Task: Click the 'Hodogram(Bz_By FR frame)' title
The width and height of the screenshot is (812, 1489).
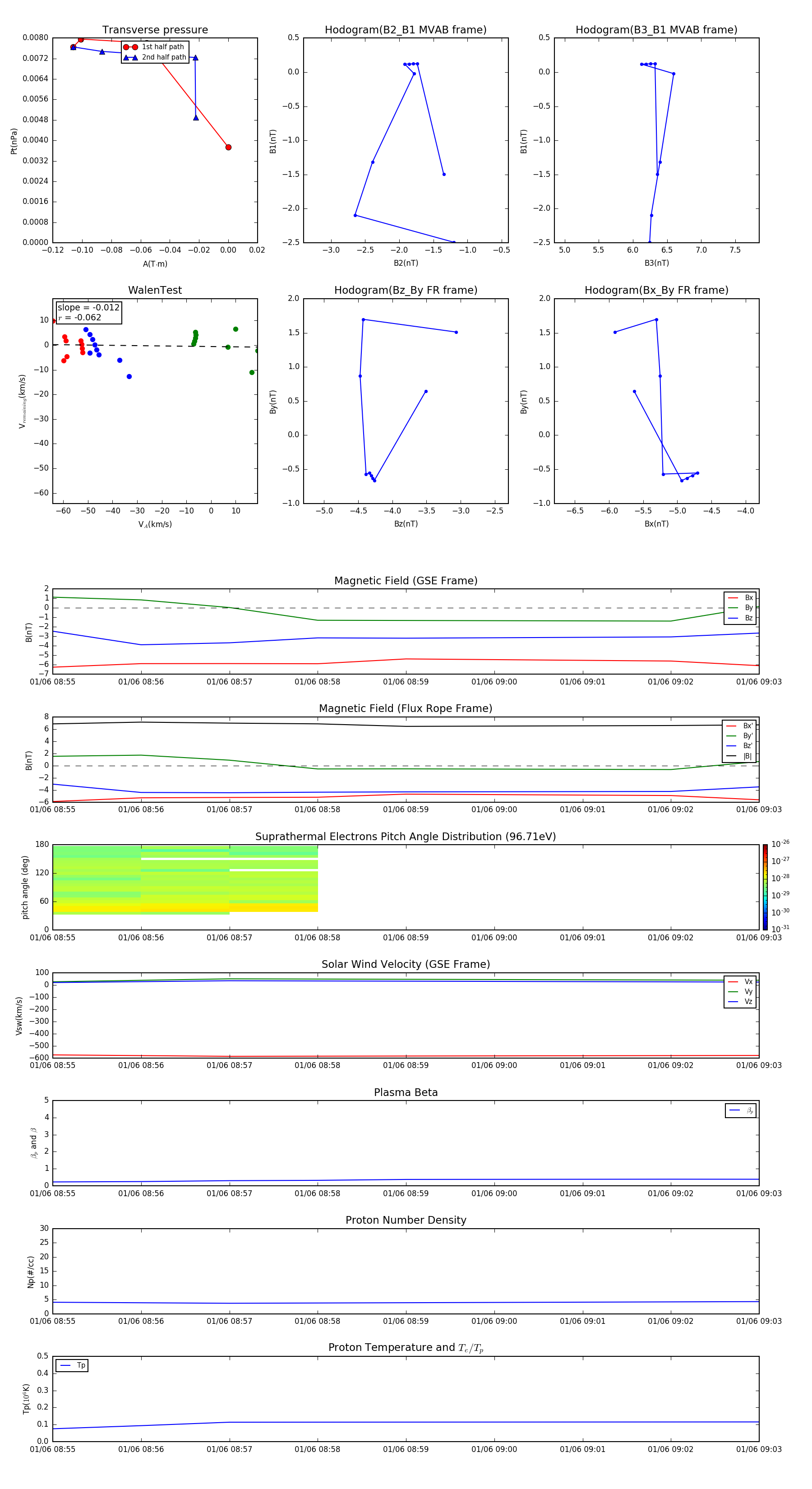Action: (406, 290)
